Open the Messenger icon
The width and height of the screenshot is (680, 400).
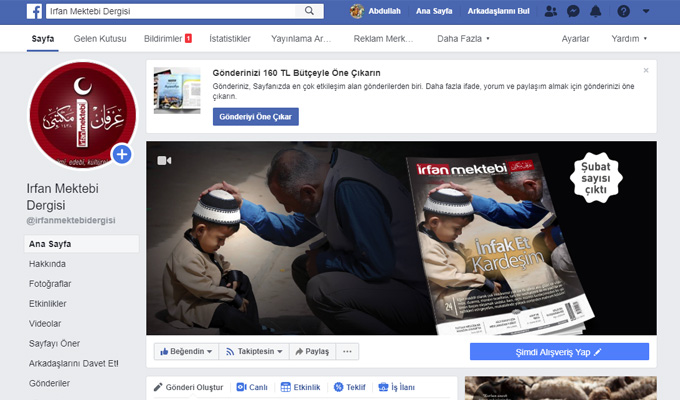pos(573,11)
